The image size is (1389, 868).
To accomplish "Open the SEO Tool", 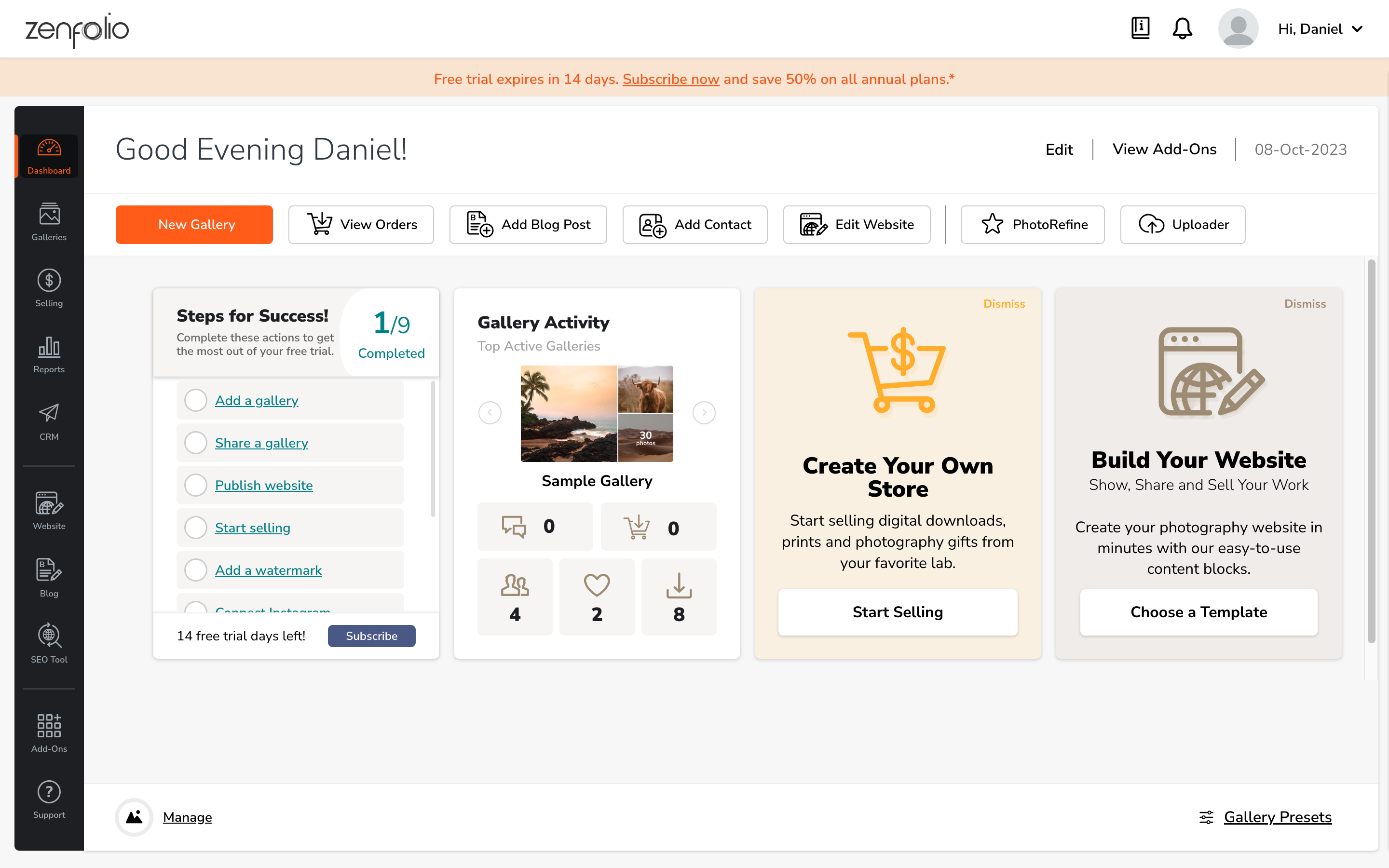I will 48,644.
